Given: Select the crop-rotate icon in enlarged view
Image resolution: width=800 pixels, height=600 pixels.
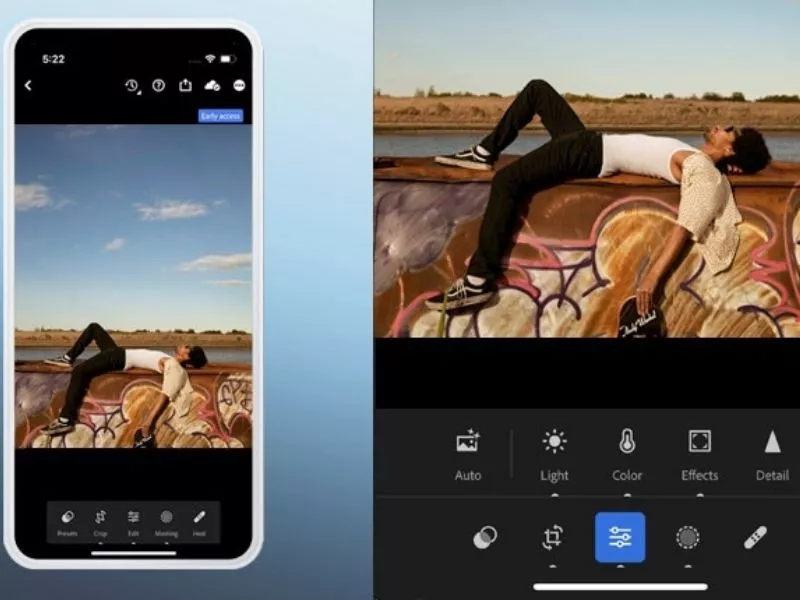Looking at the screenshot, I should (x=553, y=537).
